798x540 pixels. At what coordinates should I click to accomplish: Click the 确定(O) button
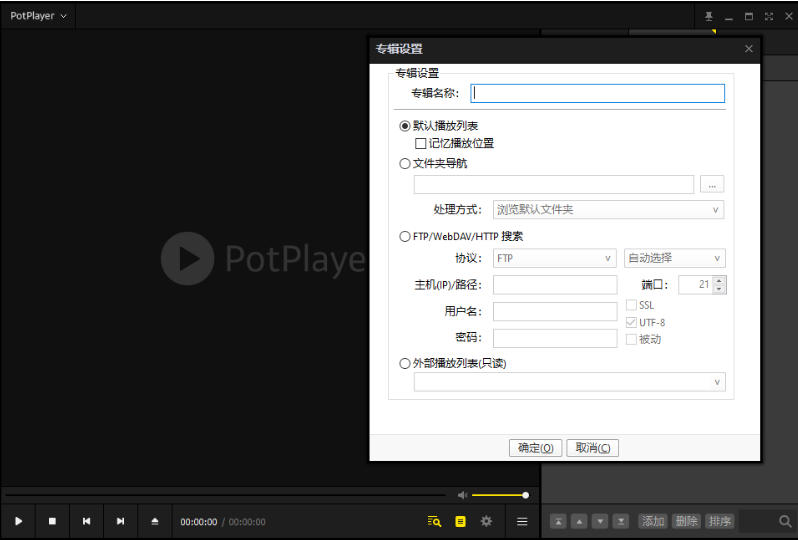535,448
